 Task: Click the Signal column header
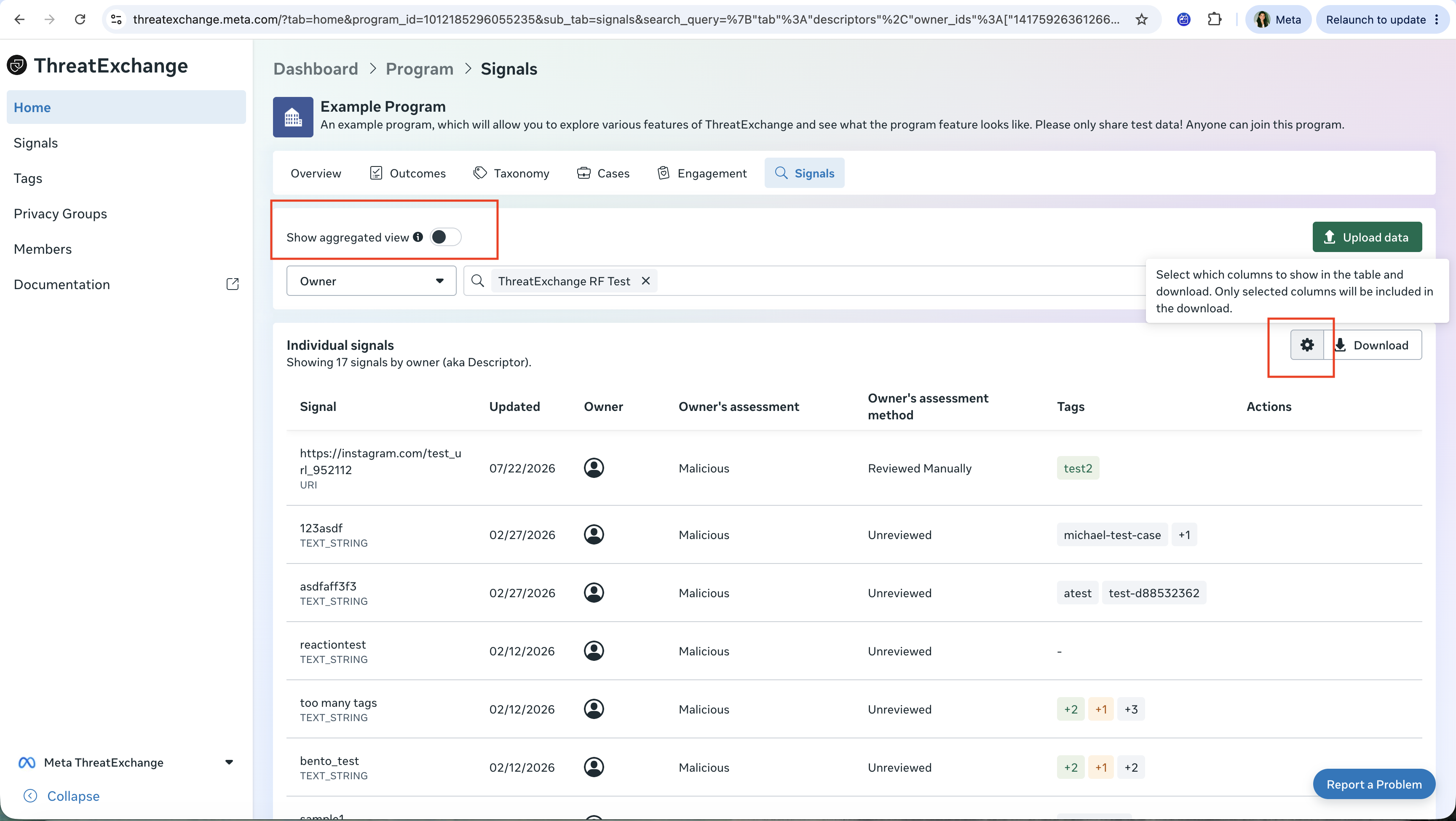[318, 406]
